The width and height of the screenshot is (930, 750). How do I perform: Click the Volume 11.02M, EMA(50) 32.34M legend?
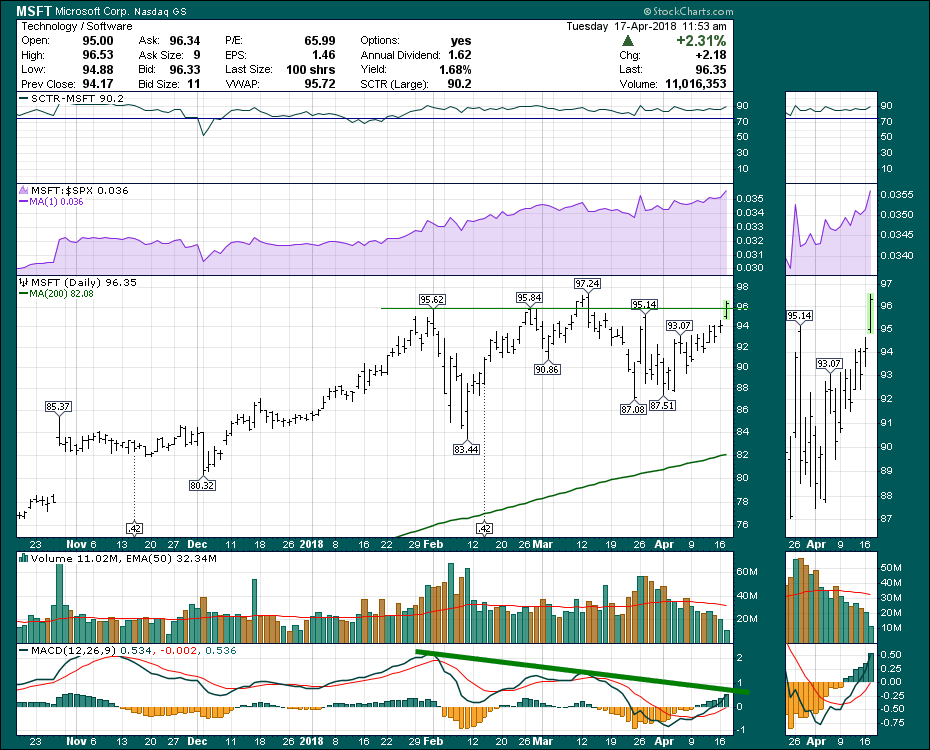point(124,558)
